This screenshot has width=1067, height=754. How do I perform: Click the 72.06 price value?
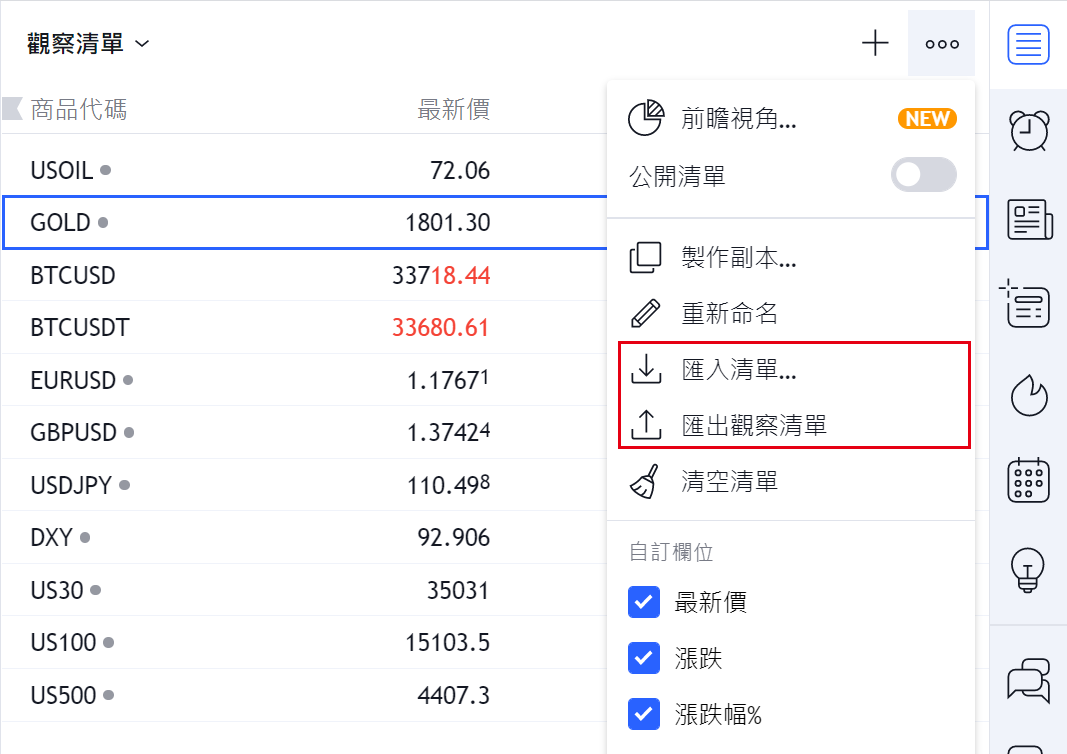(460, 170)
